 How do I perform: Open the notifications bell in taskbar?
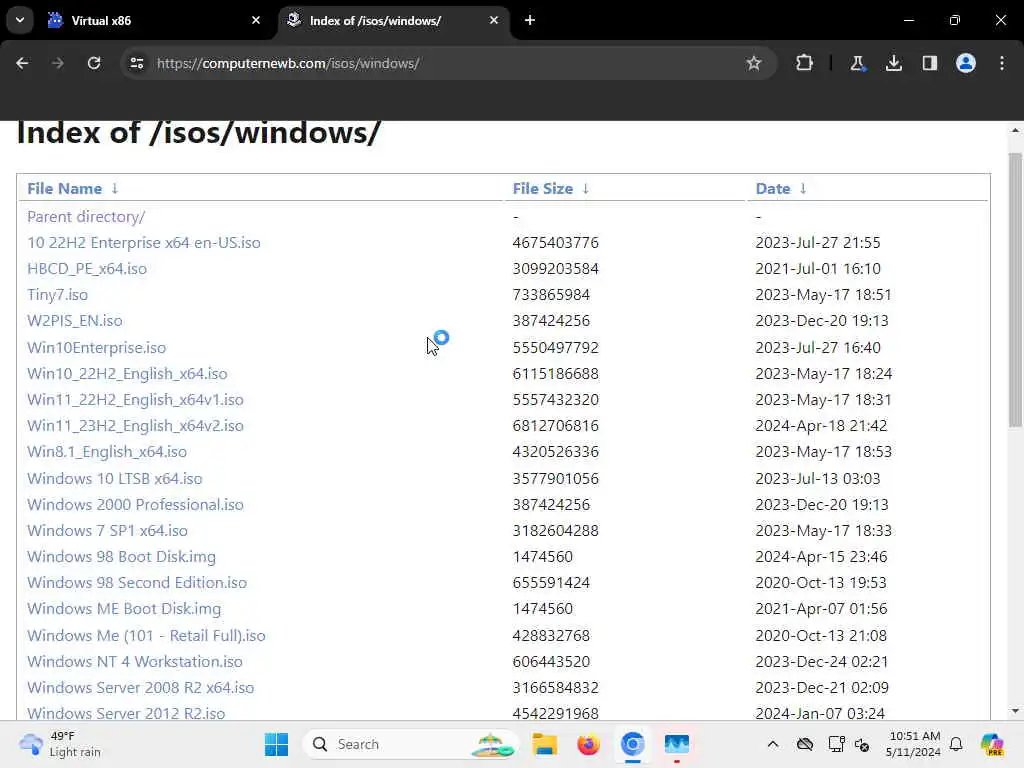coord(956,744)
